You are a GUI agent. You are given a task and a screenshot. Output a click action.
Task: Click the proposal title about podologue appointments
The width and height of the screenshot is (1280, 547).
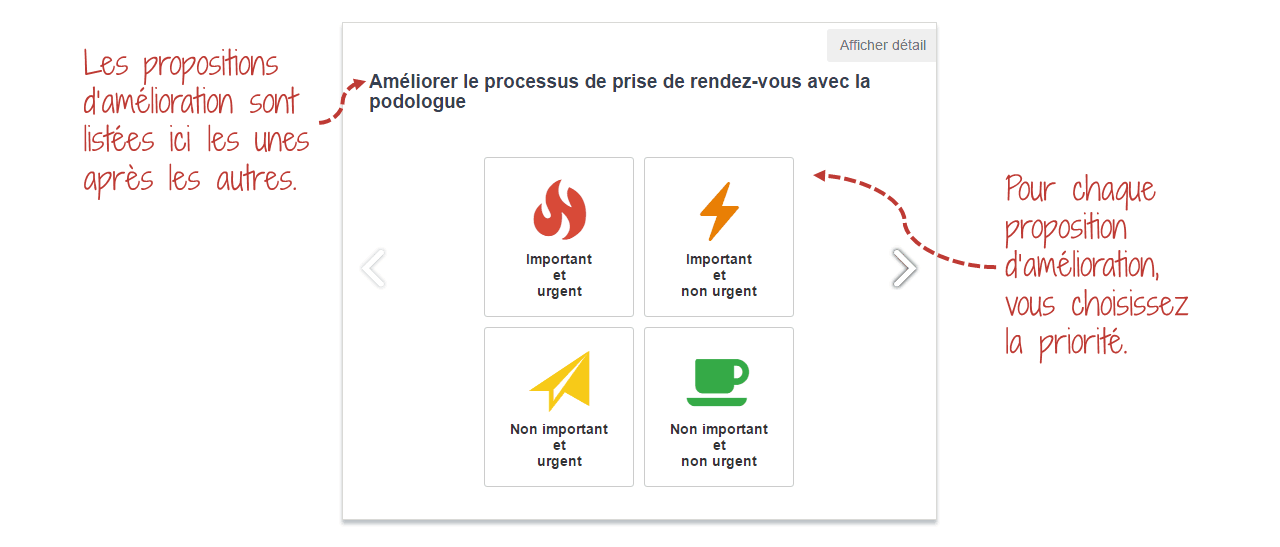click(620, 91)
